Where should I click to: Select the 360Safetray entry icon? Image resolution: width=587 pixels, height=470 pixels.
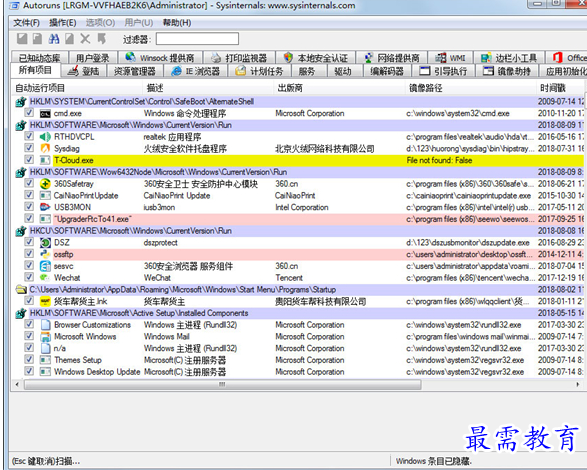45,184
